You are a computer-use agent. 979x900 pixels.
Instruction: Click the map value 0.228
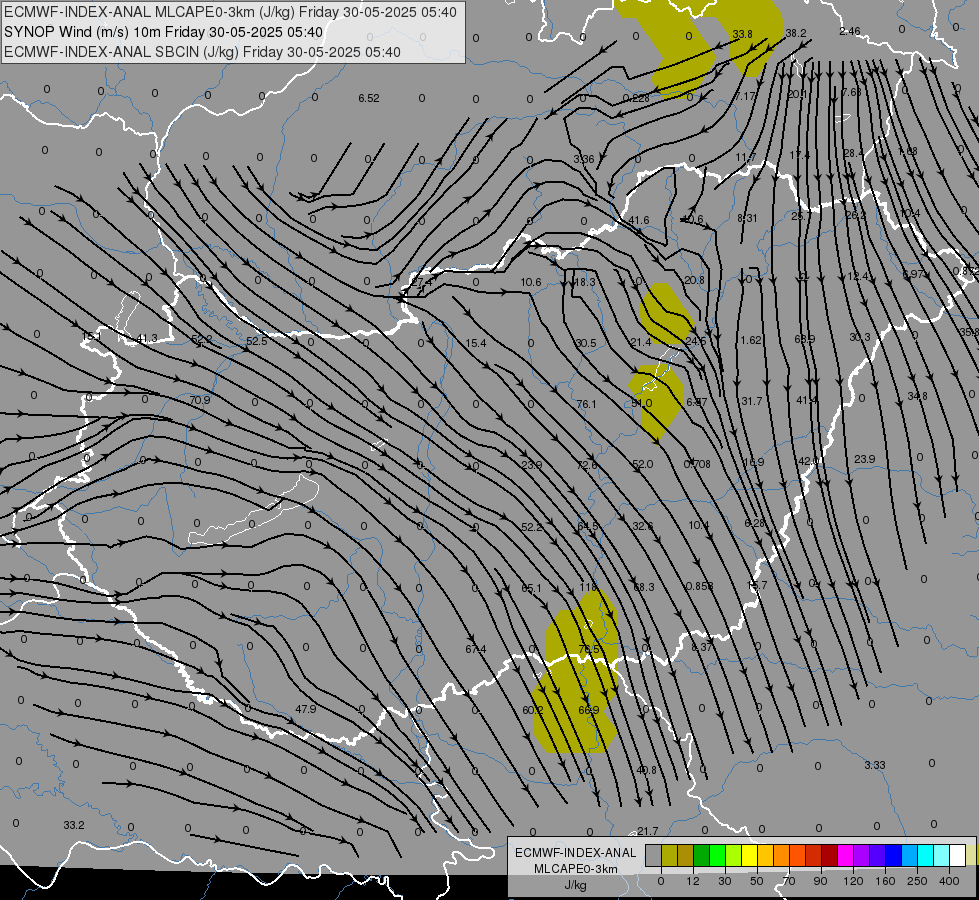pos(636,98)
